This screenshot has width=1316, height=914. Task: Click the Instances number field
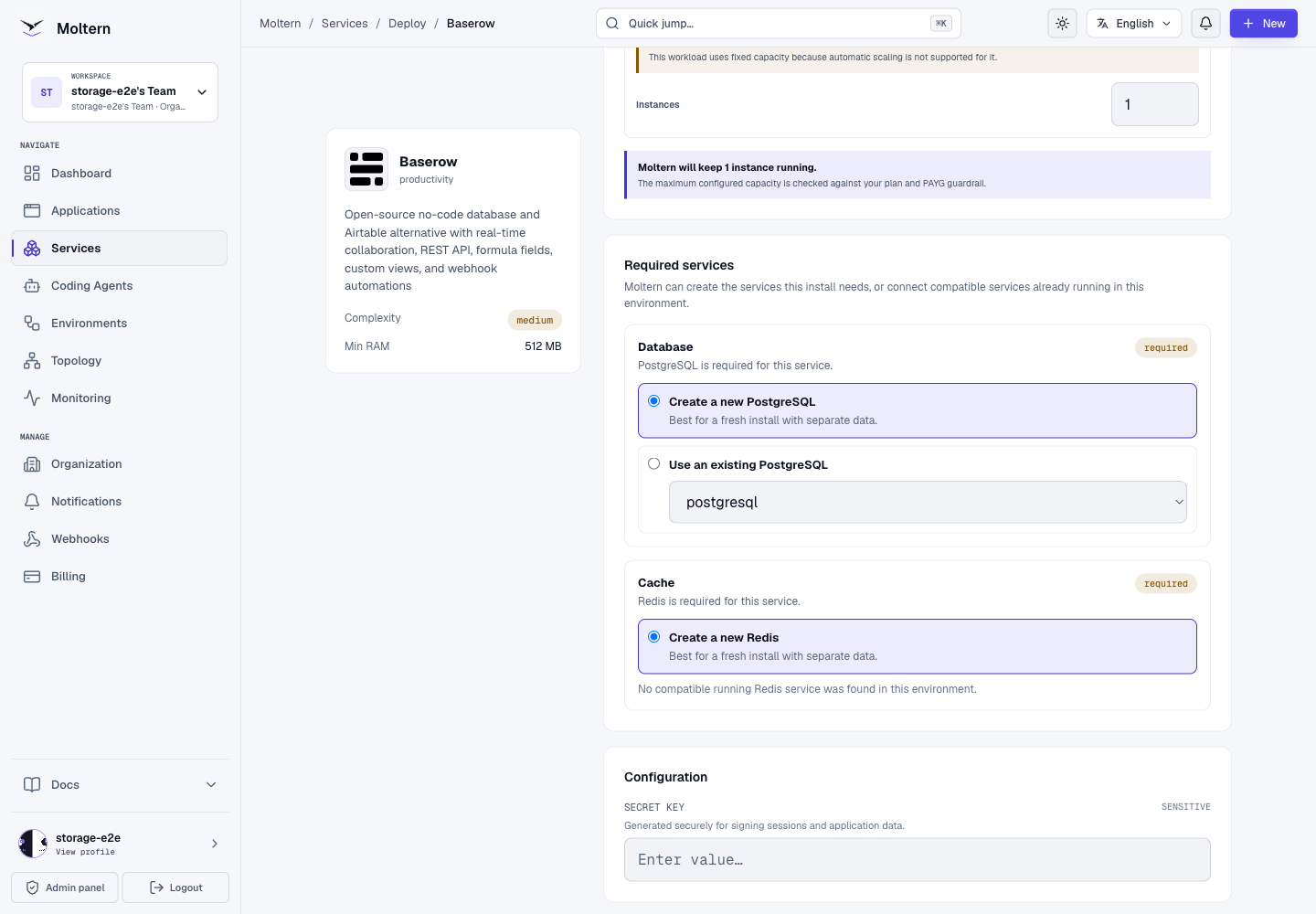(x=1155, y=104)
